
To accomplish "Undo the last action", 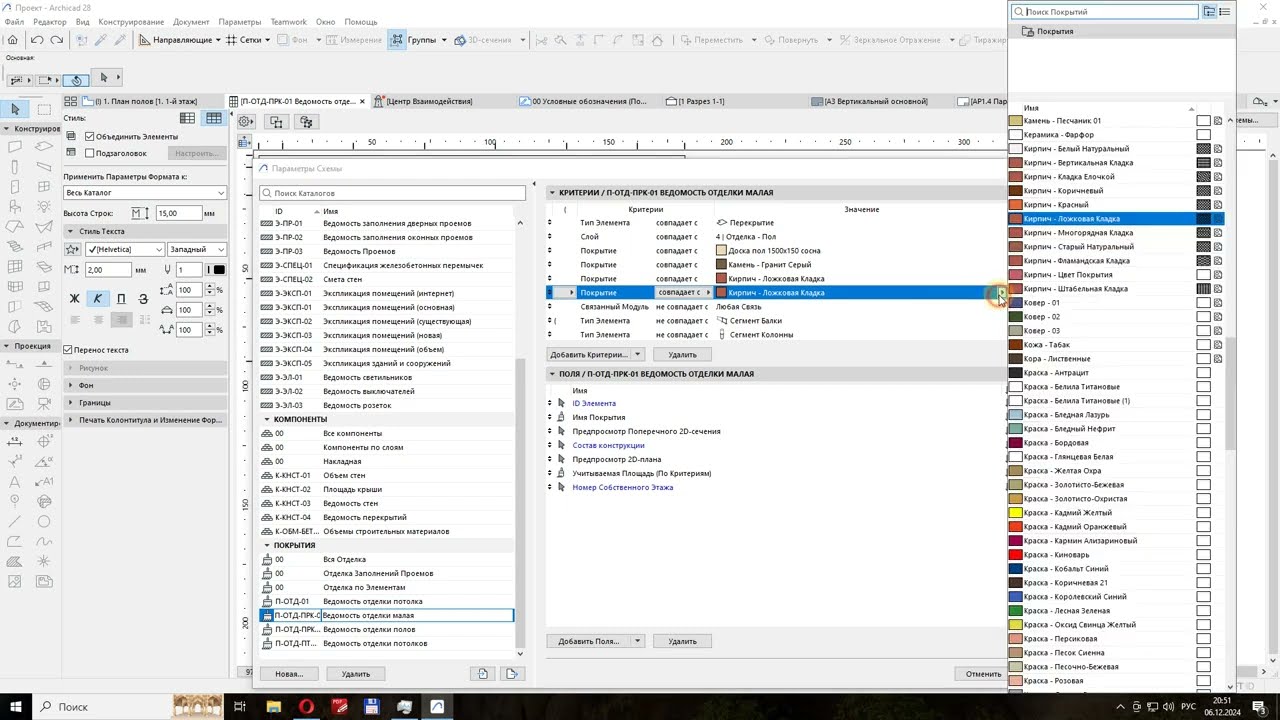I will (x=37, y=40).
